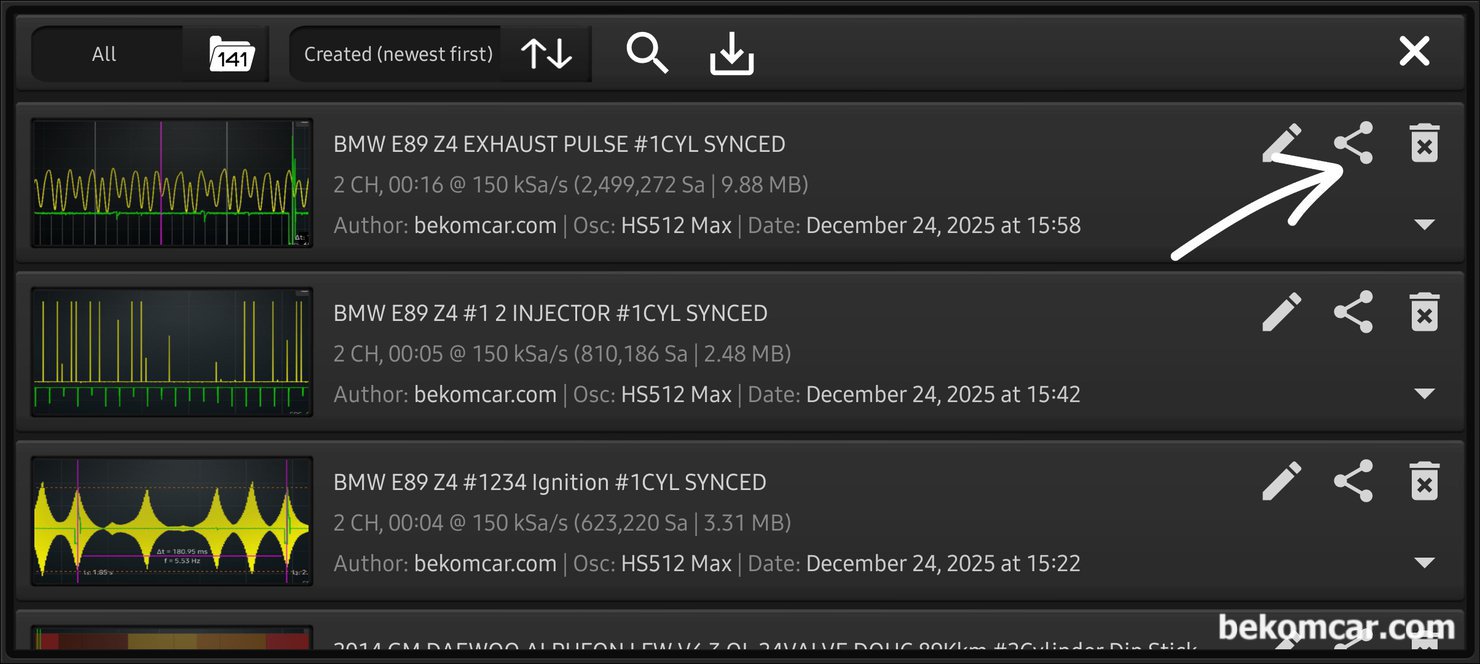Share the EXHAUST PULSE recording
The height and width of the screenshot is (664, 1480).
click(x=1353, y=143)
